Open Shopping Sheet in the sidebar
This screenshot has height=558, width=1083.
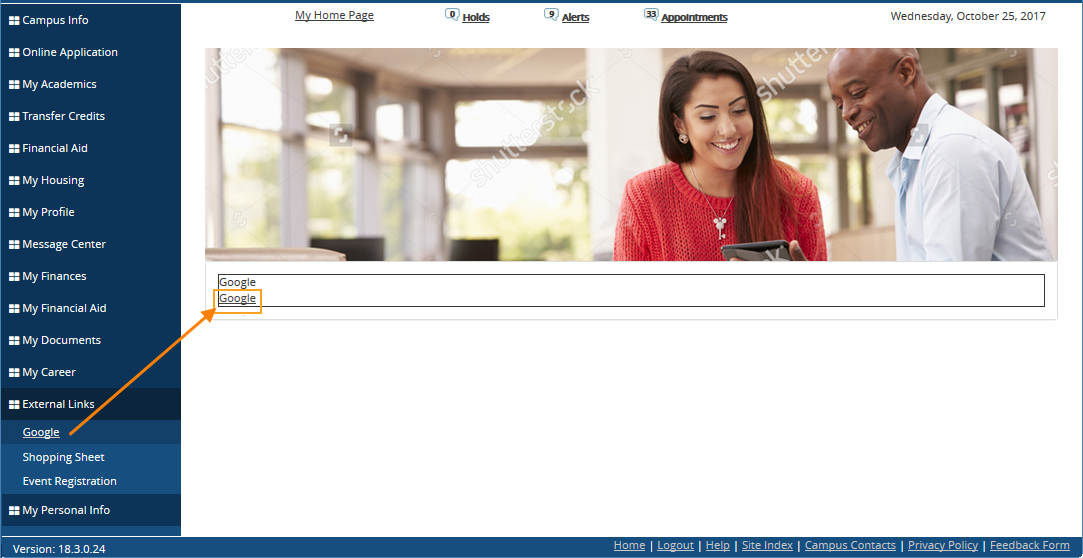63,458
